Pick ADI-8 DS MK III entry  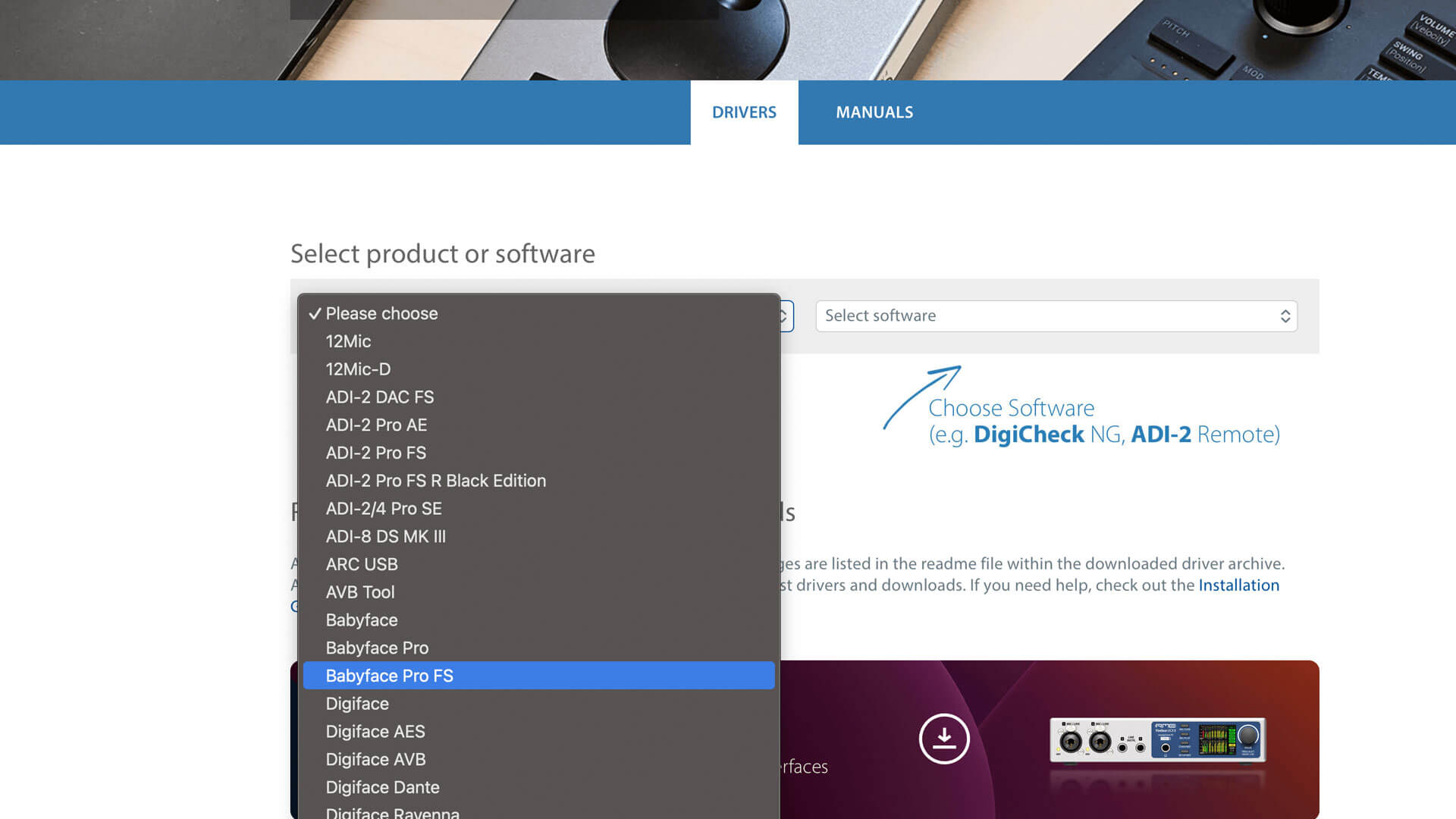tap(385, 537)
